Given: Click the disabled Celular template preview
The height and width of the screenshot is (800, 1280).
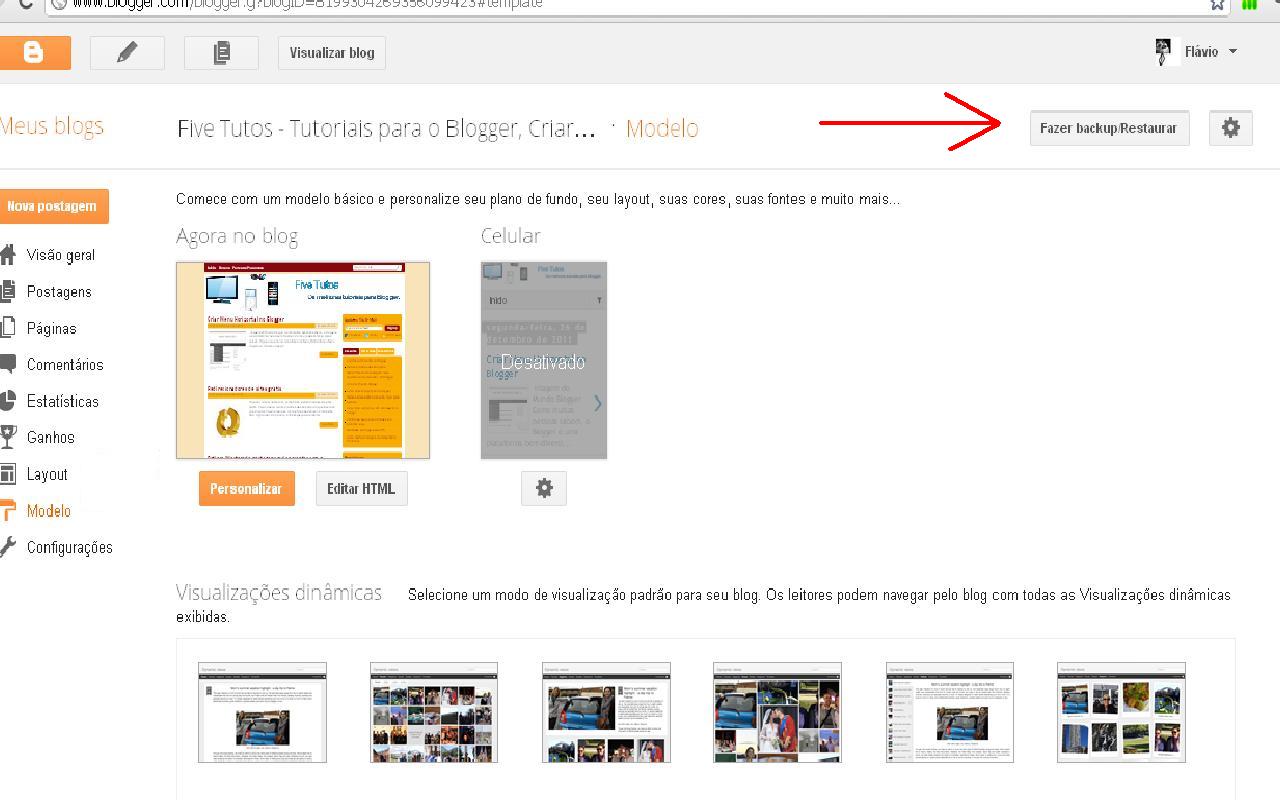Looking at the screenshot, I should pos(544,360).
